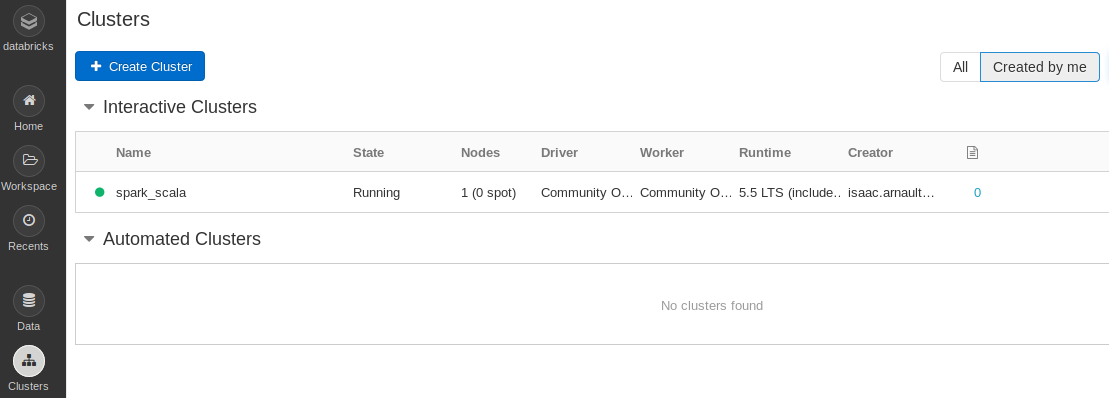Click the green running status dot
Image resolution: width=1109 pixels, height=398 pixels.
[100, 192]
